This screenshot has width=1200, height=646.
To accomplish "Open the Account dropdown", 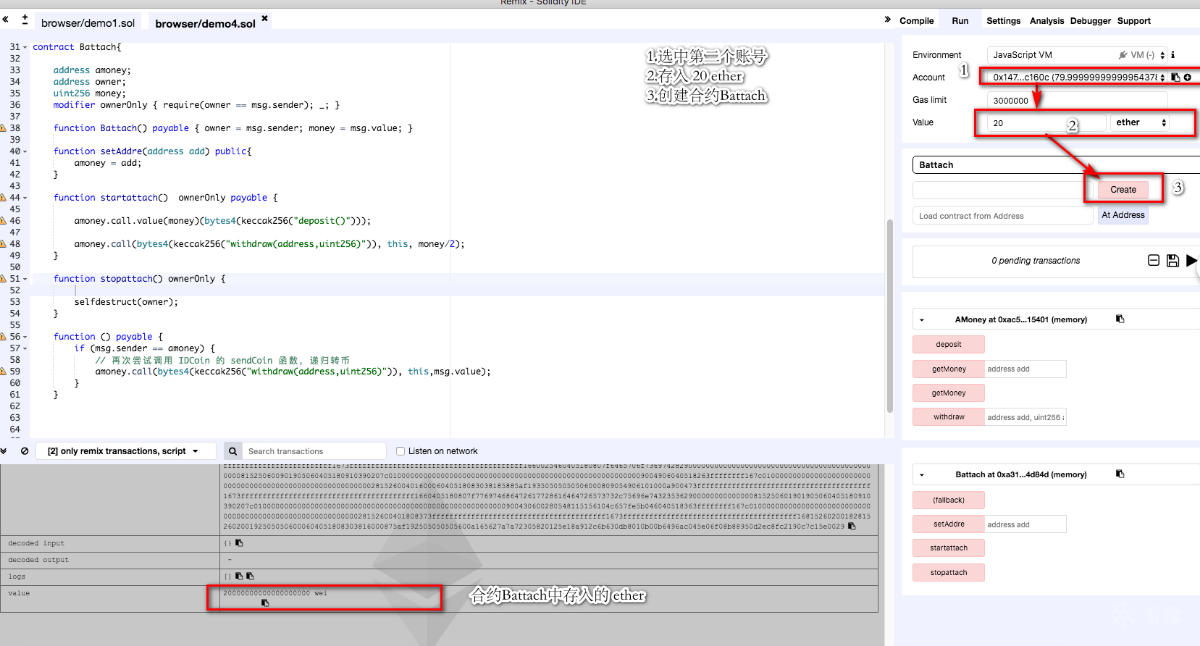I will [x=1078, y=77].
